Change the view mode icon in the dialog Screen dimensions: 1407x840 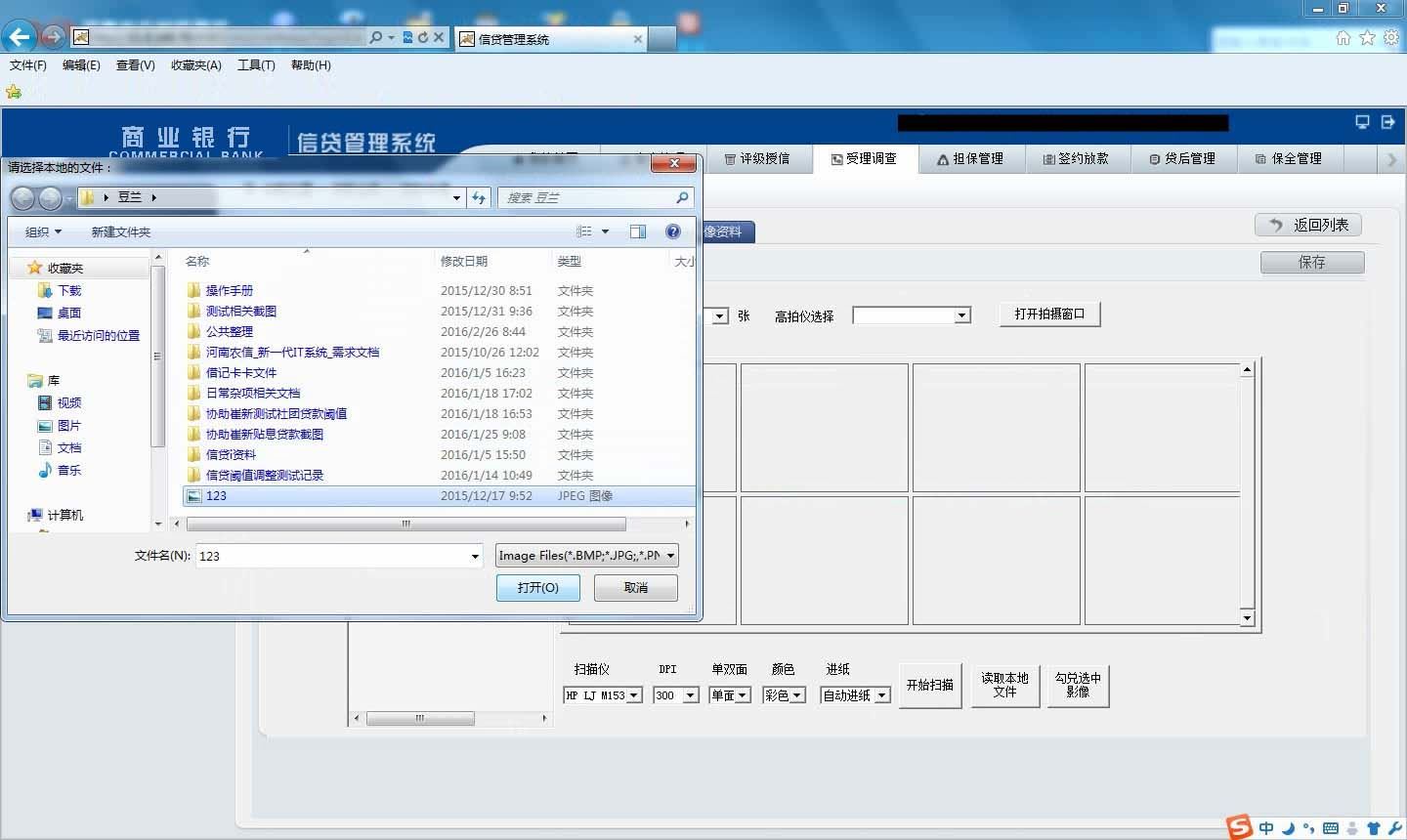(x=584, y=231)
